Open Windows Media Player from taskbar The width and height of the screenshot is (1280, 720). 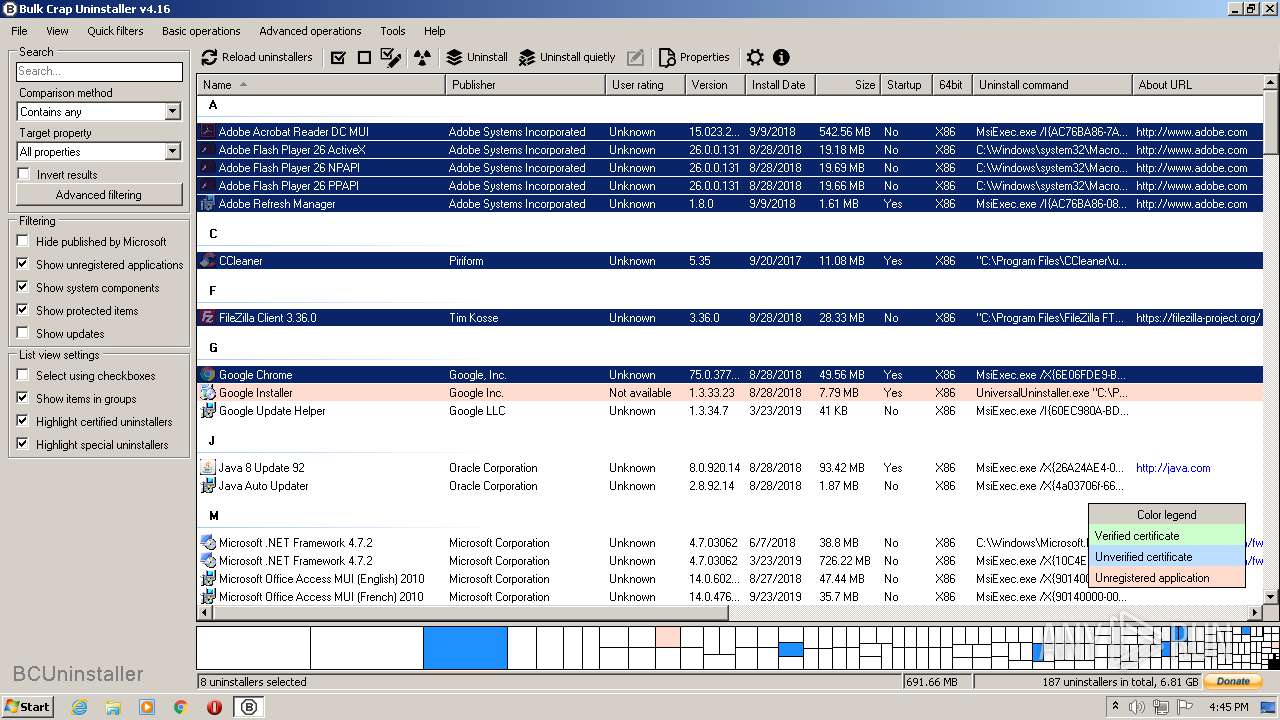click(x=147, y=706)
